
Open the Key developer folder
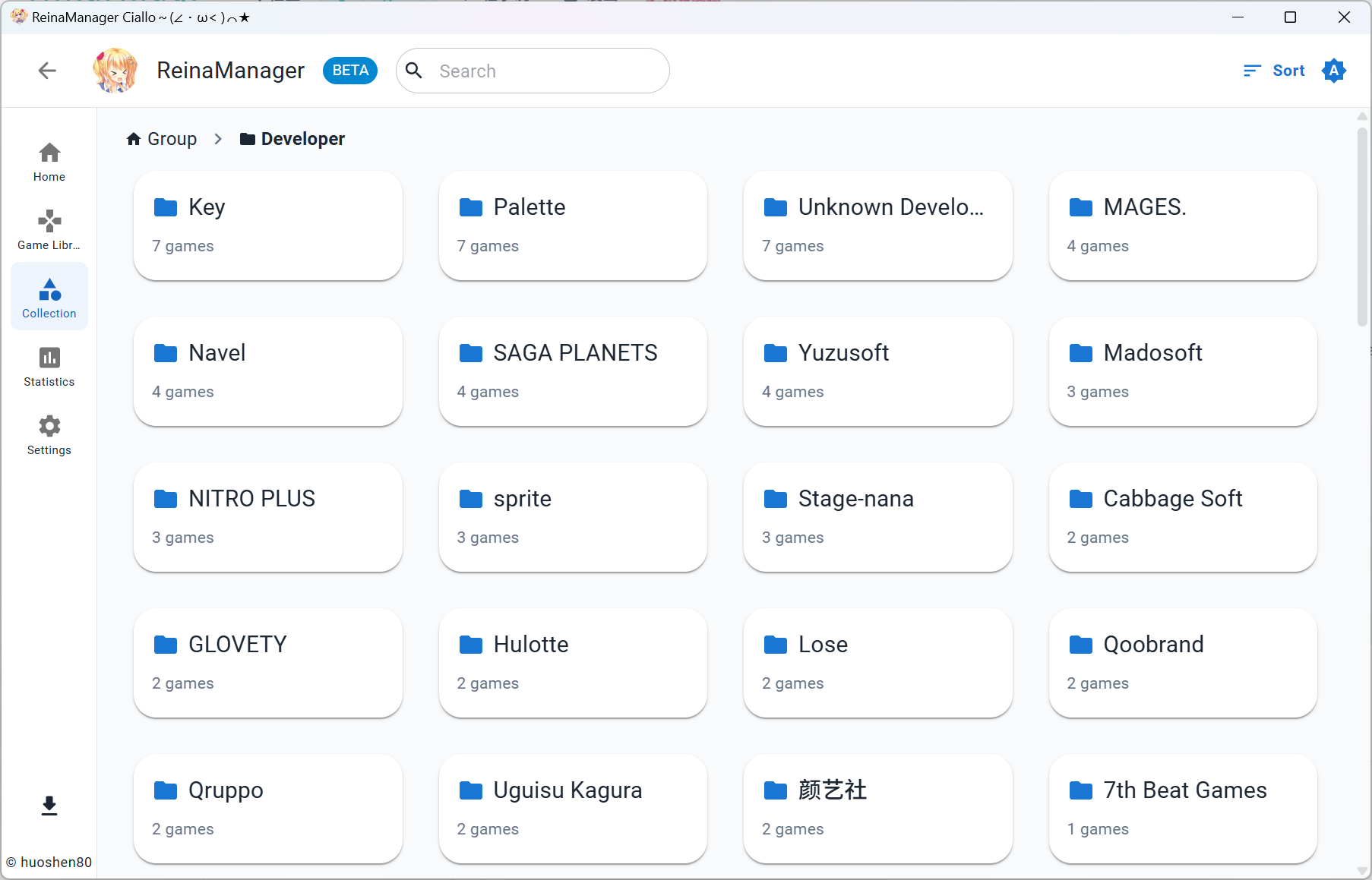click(x=268, y=226)
